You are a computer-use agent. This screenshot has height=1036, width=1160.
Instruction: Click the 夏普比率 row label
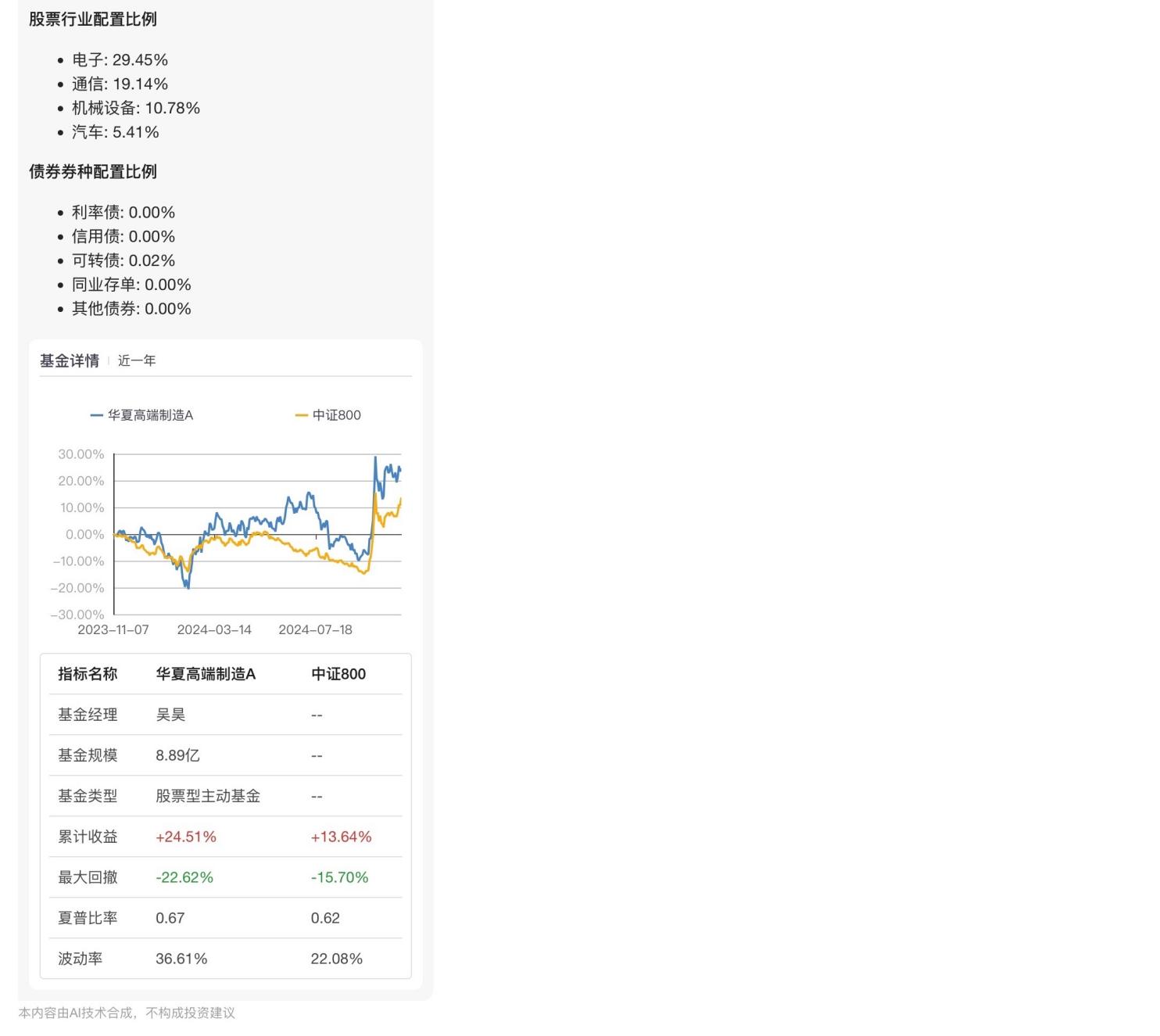(88, 918)
